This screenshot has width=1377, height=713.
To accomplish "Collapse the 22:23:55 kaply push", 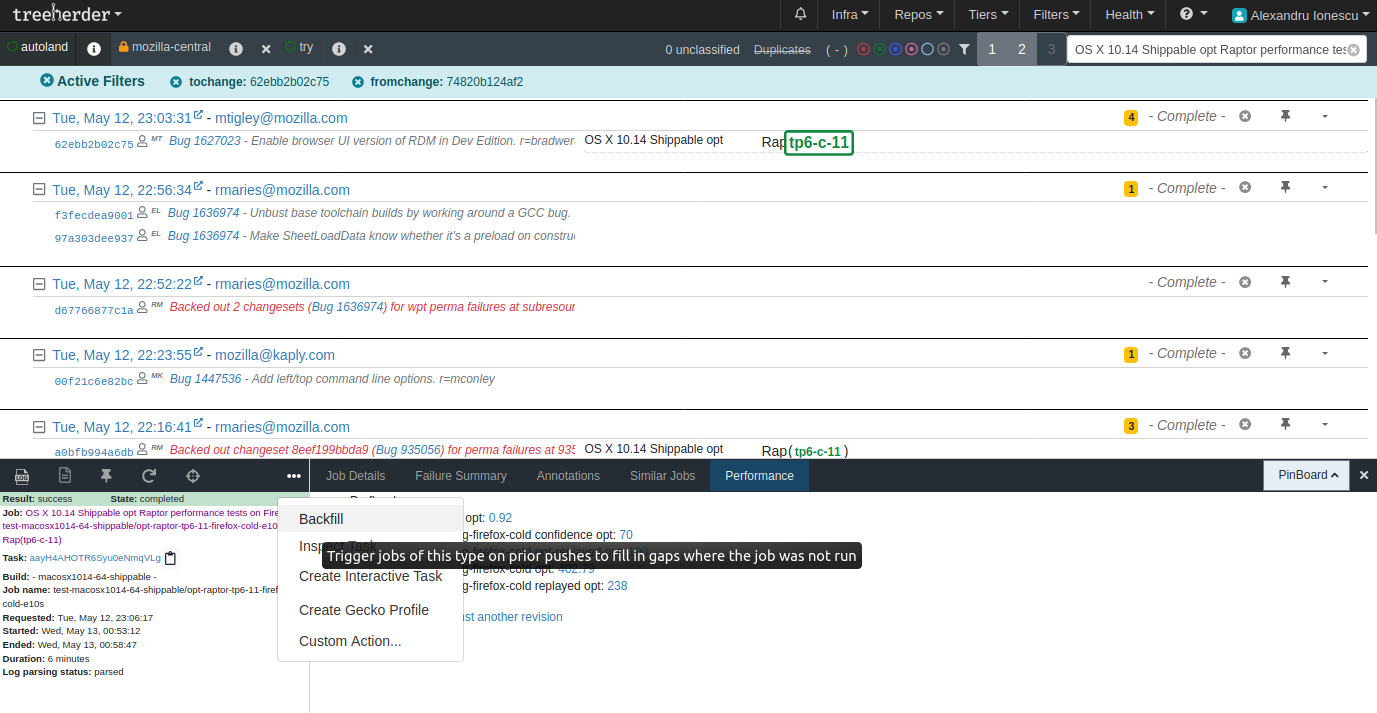I will click(x=39, y=355).
